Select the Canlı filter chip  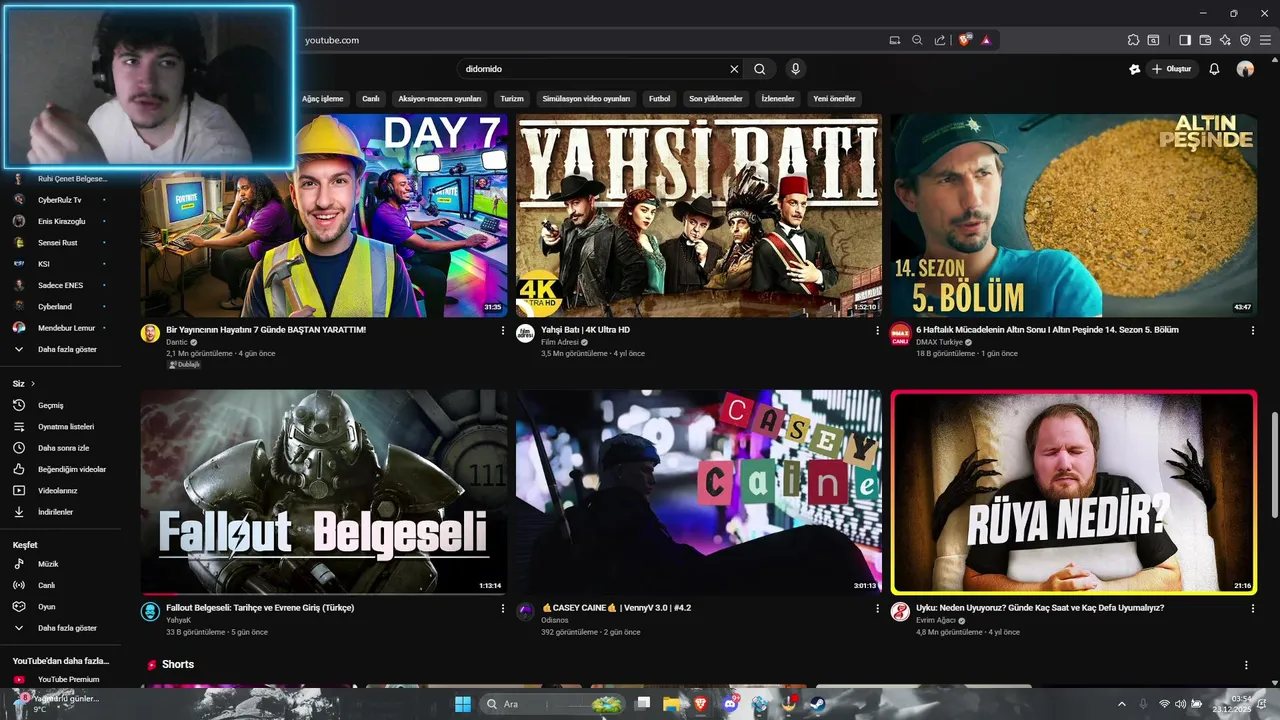point(371,99)
